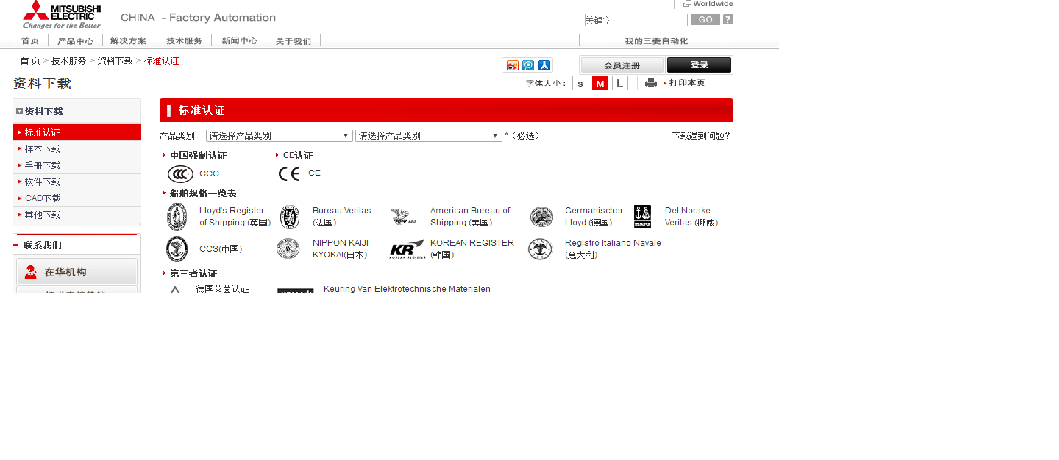Open the 产品中心 navigation menu
The image size is (1059, 460).
pos(75,41)
